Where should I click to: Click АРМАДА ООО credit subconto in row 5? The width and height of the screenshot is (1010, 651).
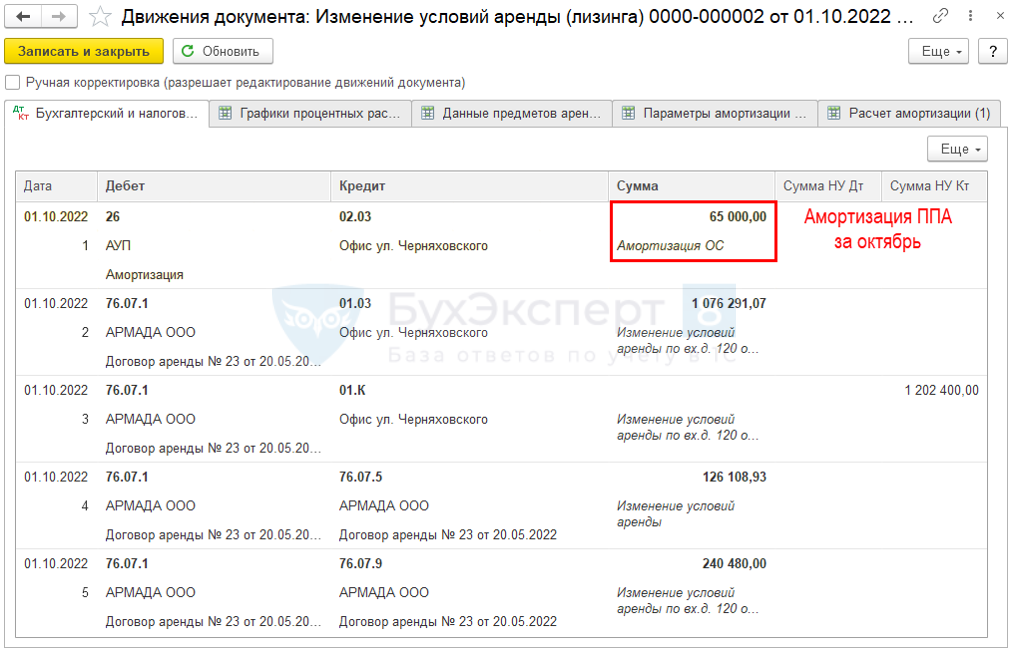pyautogui.click(x=384, y=592)
